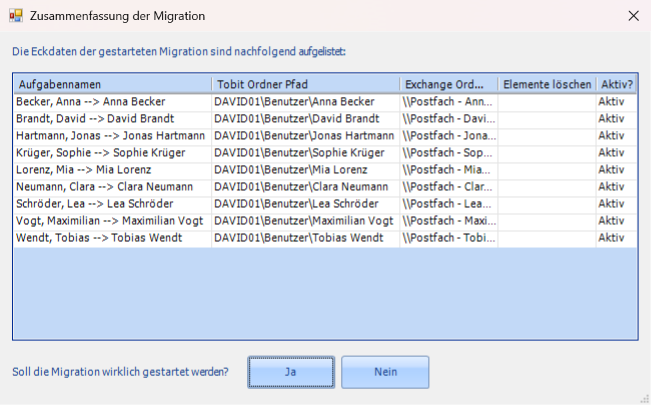Select row Neumann, Clara --> Clara Neumann
The width and height of the screenshot is (651, 405).
325,187
